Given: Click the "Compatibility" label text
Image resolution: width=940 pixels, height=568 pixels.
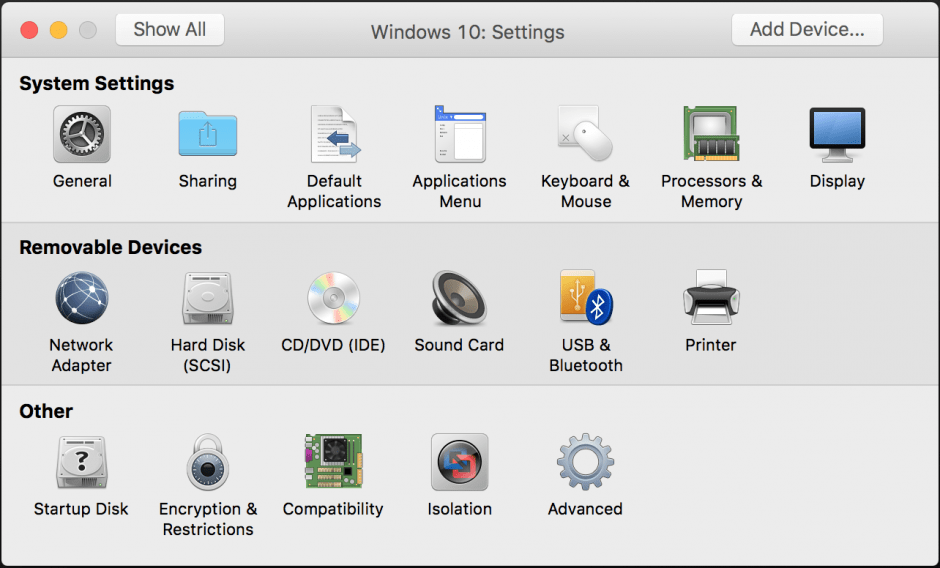Looking at the screenshot, I should (x=333, y=509).
